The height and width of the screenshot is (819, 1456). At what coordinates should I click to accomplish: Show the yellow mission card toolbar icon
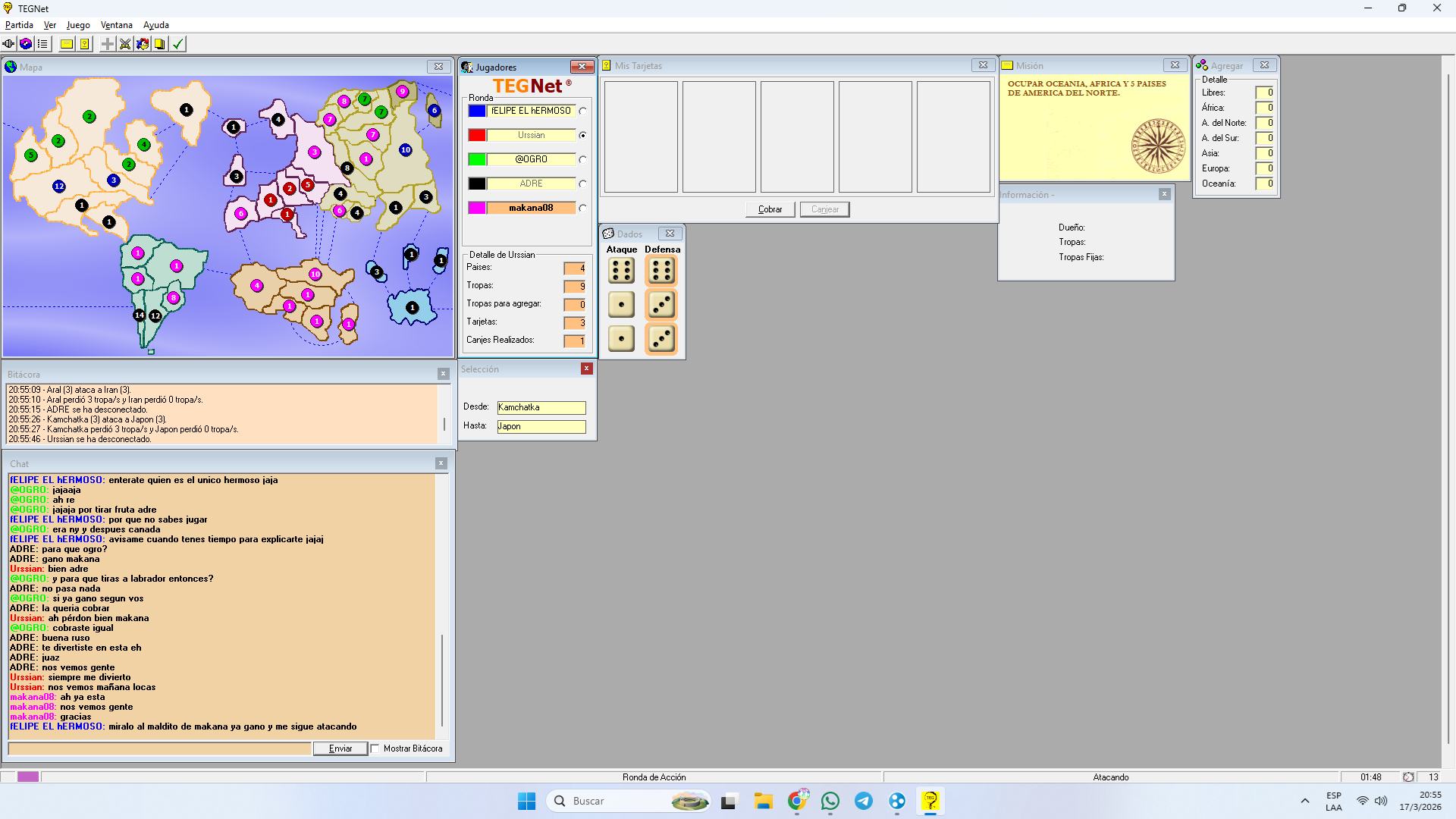coord(67,44)
